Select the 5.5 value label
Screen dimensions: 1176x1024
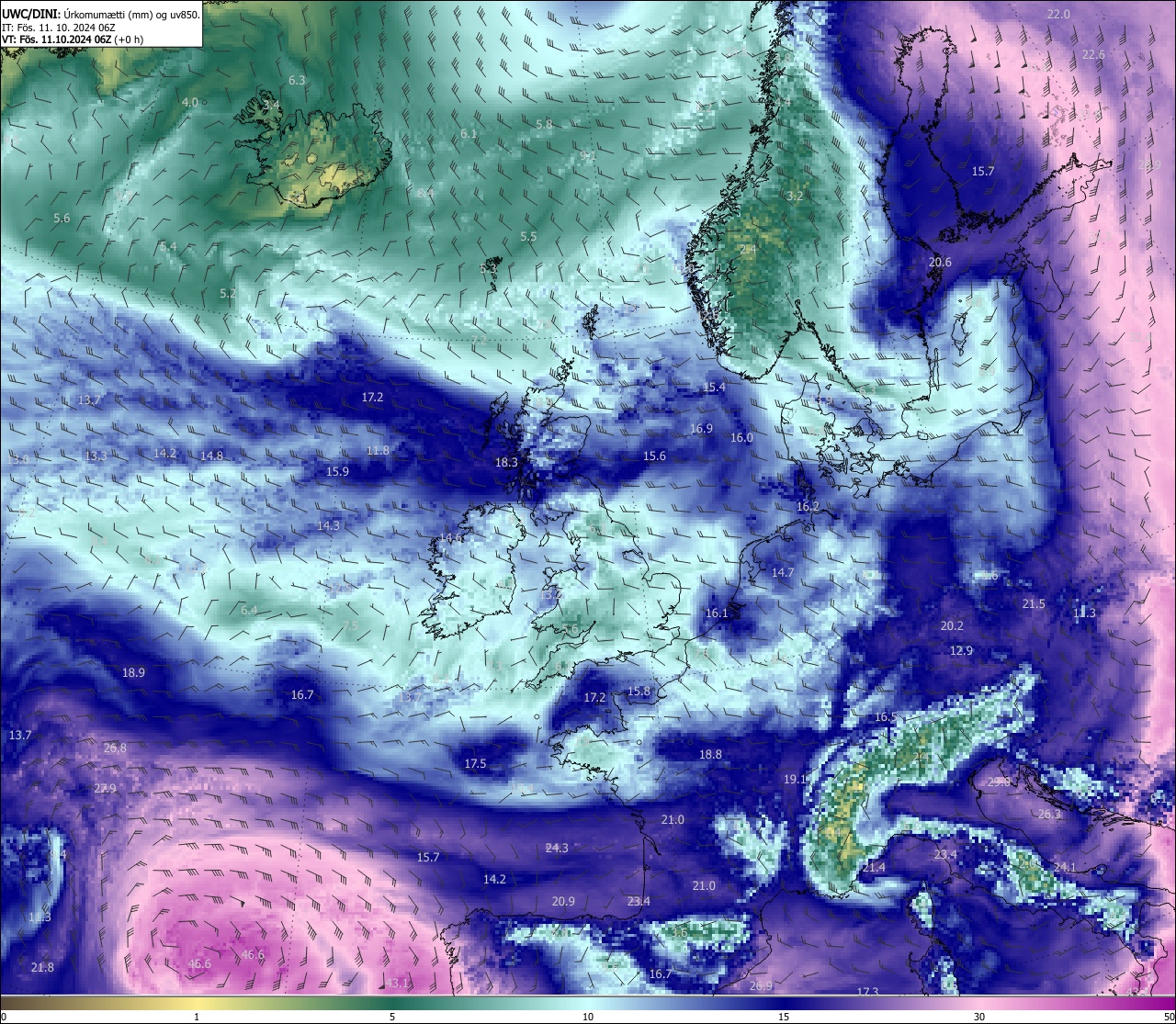528,236
